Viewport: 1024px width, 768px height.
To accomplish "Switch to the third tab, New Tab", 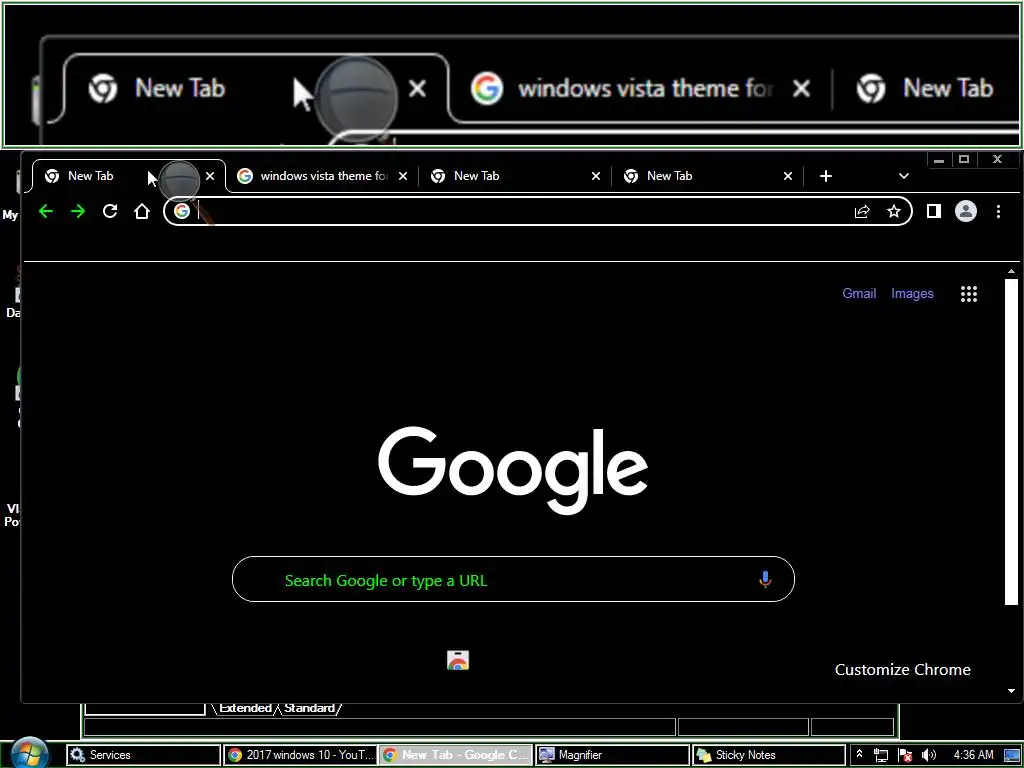I will pos(513,176).
